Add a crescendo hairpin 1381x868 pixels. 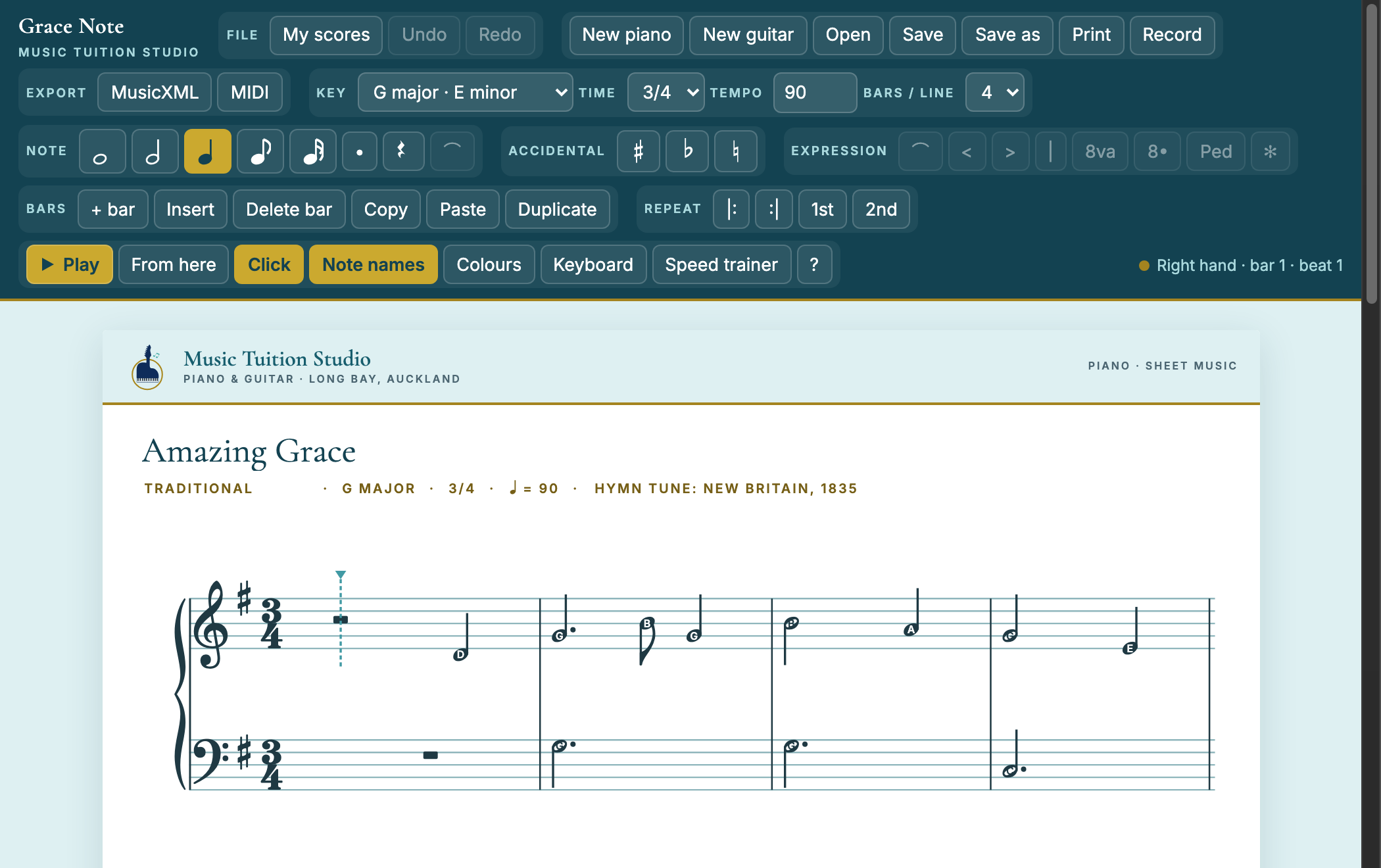(x=966, y=151)
